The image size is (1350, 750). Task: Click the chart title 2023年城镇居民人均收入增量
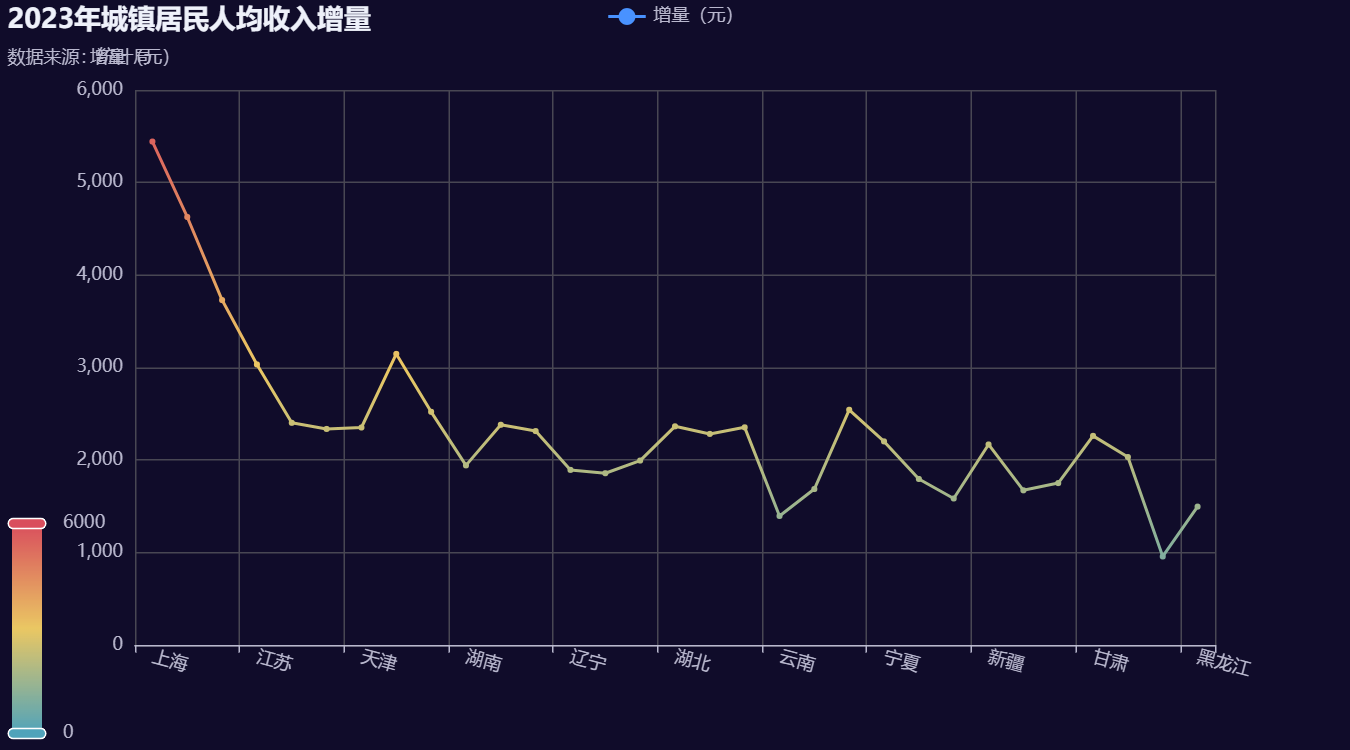190,19
